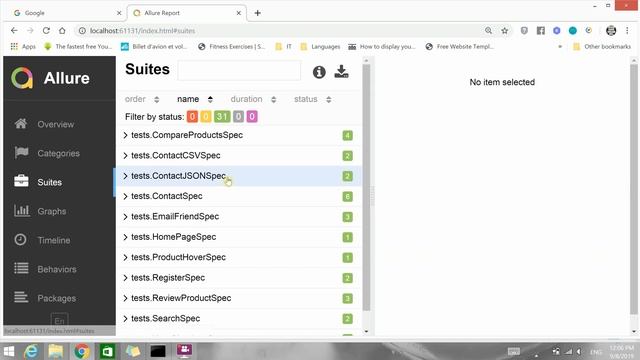Open How to display you... bookmark
The width and height of the screenshot is (640, 360).
[382, 47]
